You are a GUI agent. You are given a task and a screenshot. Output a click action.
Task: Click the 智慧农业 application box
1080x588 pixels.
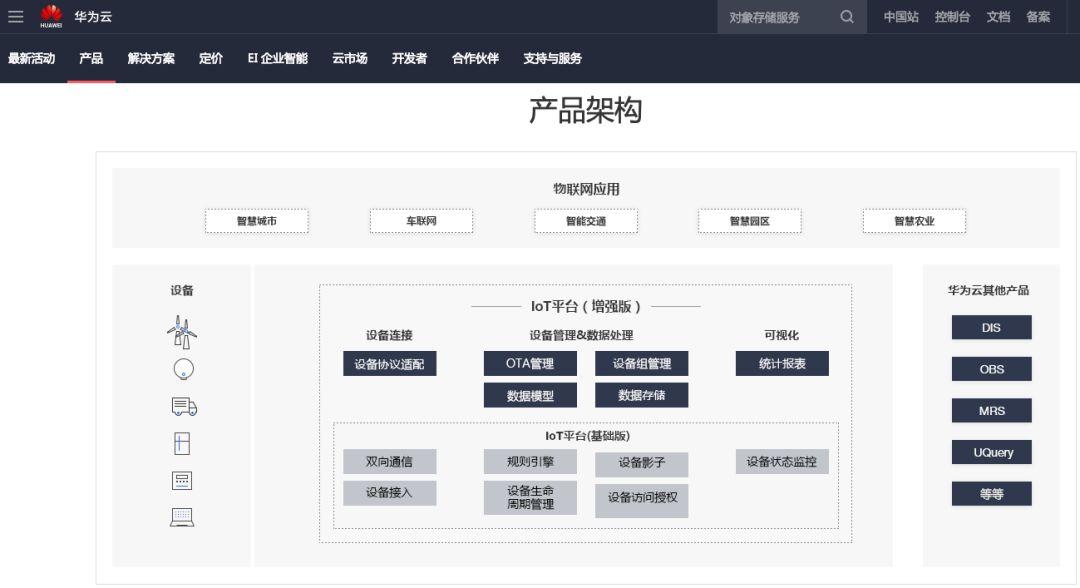click(x=915, y=221)
